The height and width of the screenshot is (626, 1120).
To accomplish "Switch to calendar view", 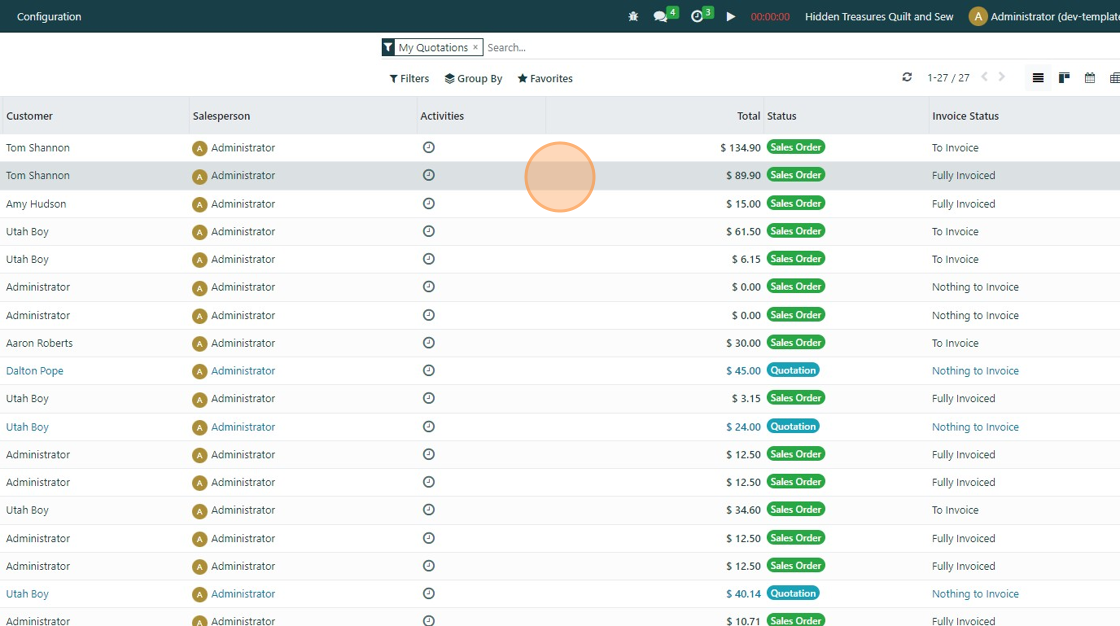I will [1090, 78].
